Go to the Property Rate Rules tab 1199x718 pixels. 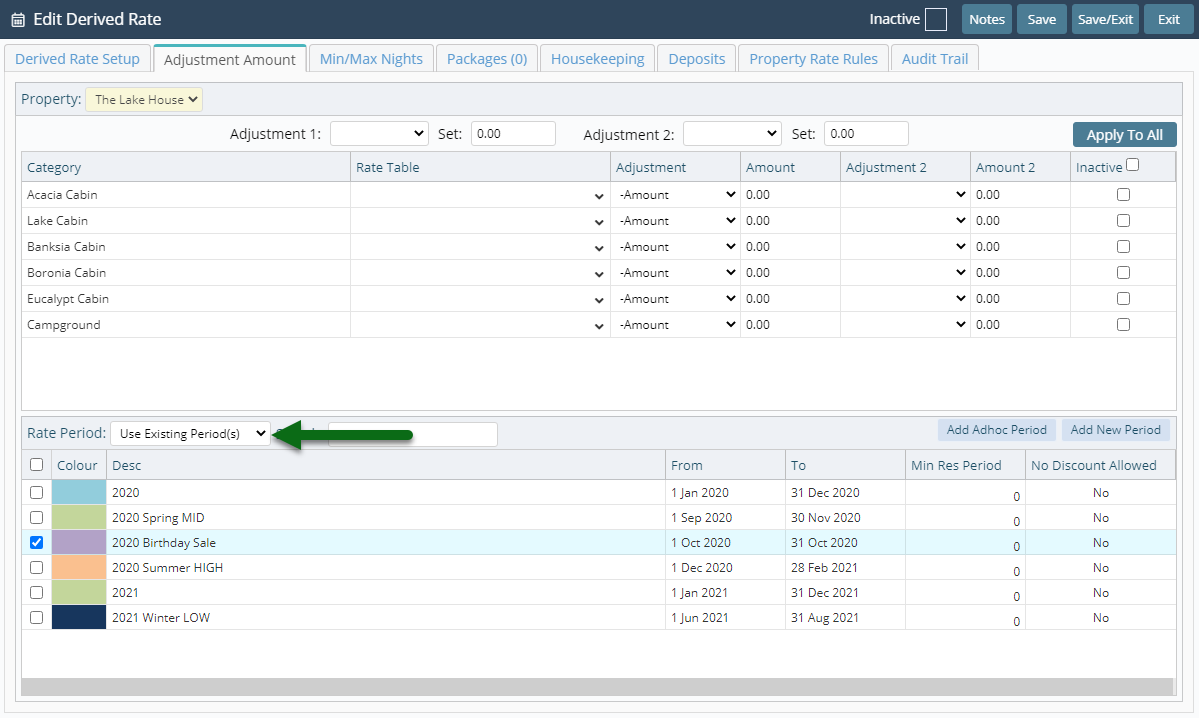[813, 59]
